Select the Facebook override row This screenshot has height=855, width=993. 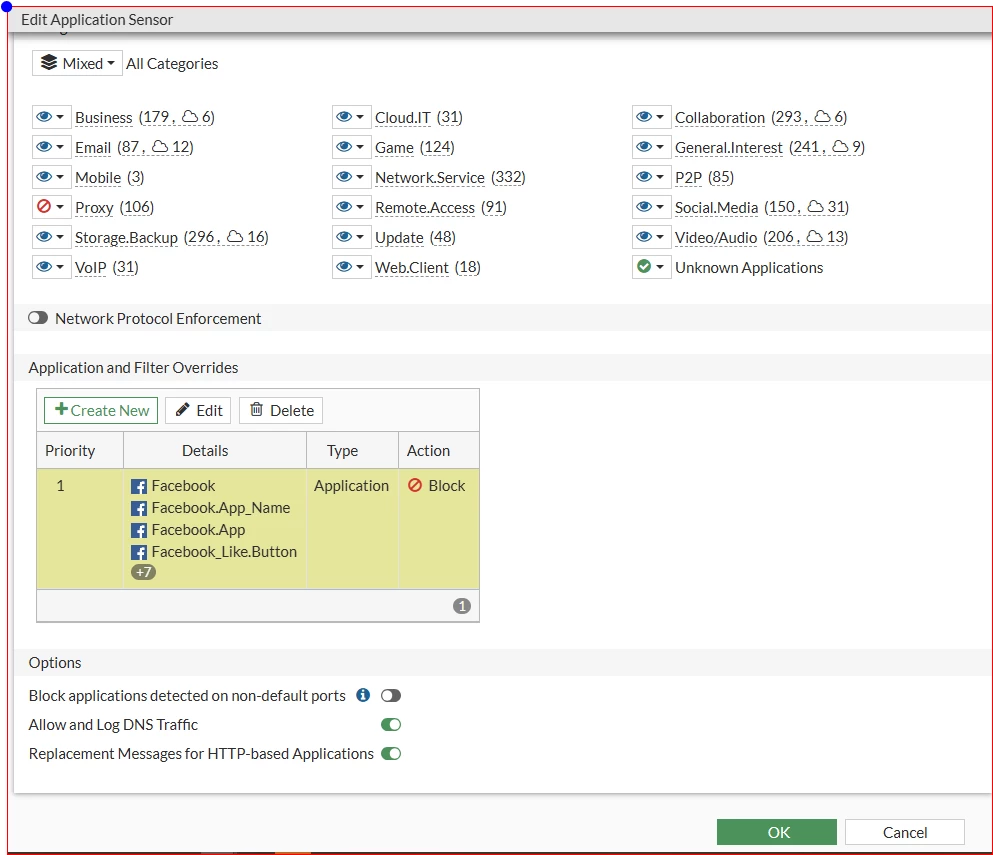tap(258, 529)
